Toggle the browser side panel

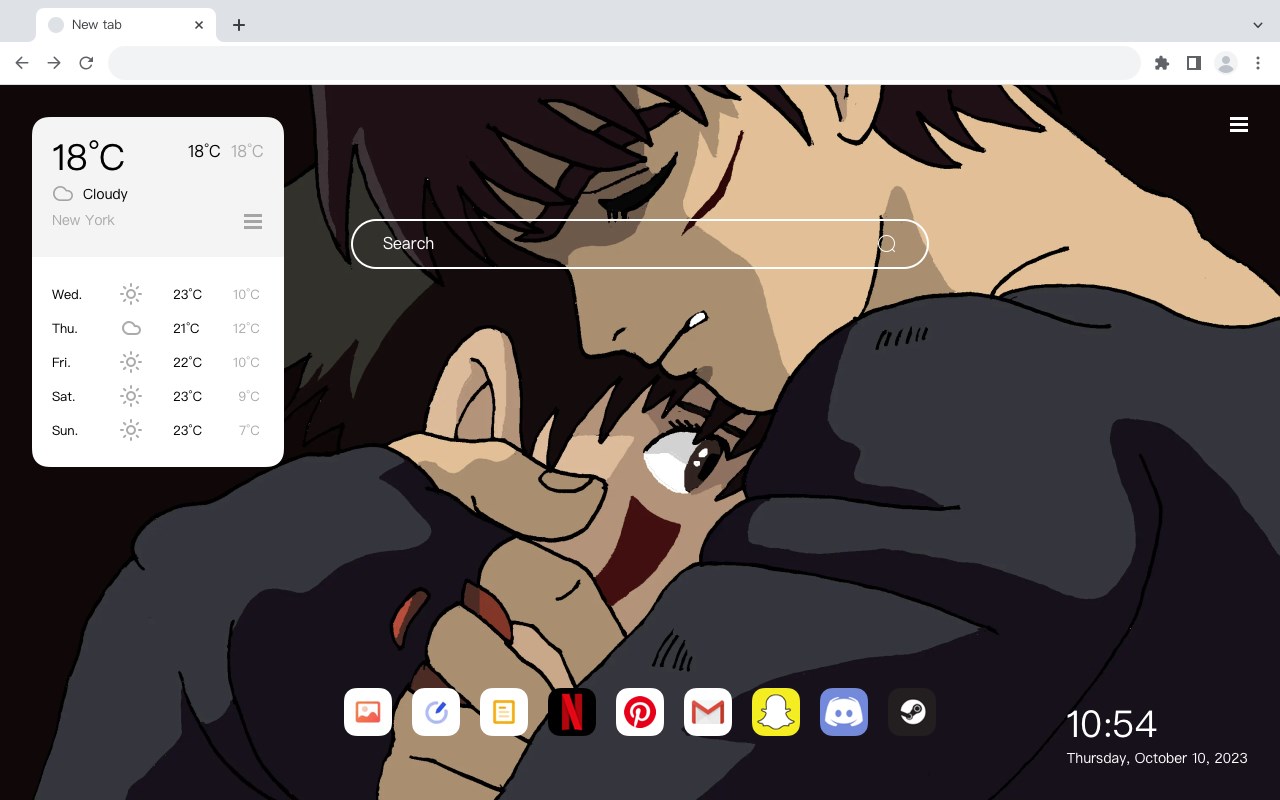pyautogui.click(x=1193, y=63)
